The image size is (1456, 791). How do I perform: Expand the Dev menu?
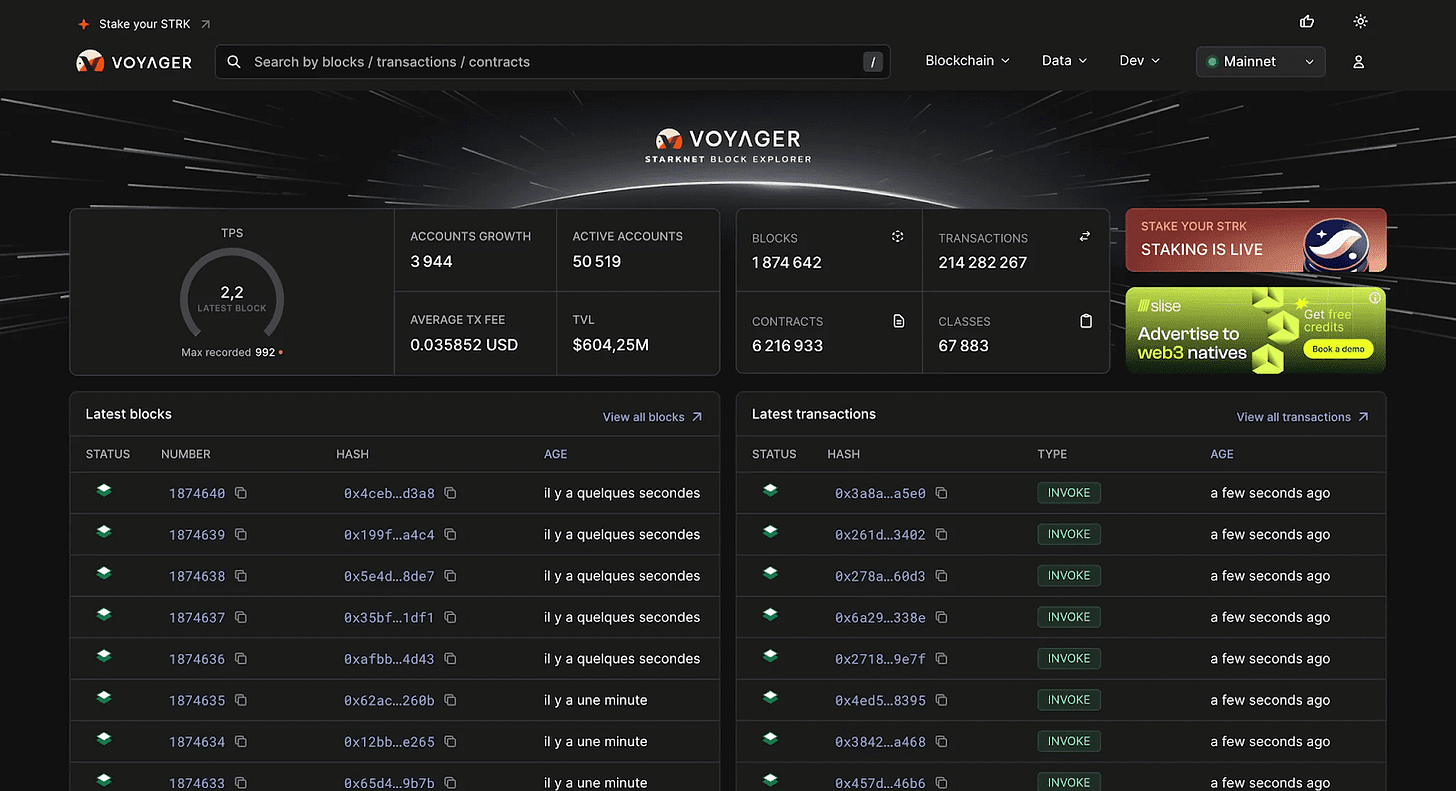(1140, 61)
